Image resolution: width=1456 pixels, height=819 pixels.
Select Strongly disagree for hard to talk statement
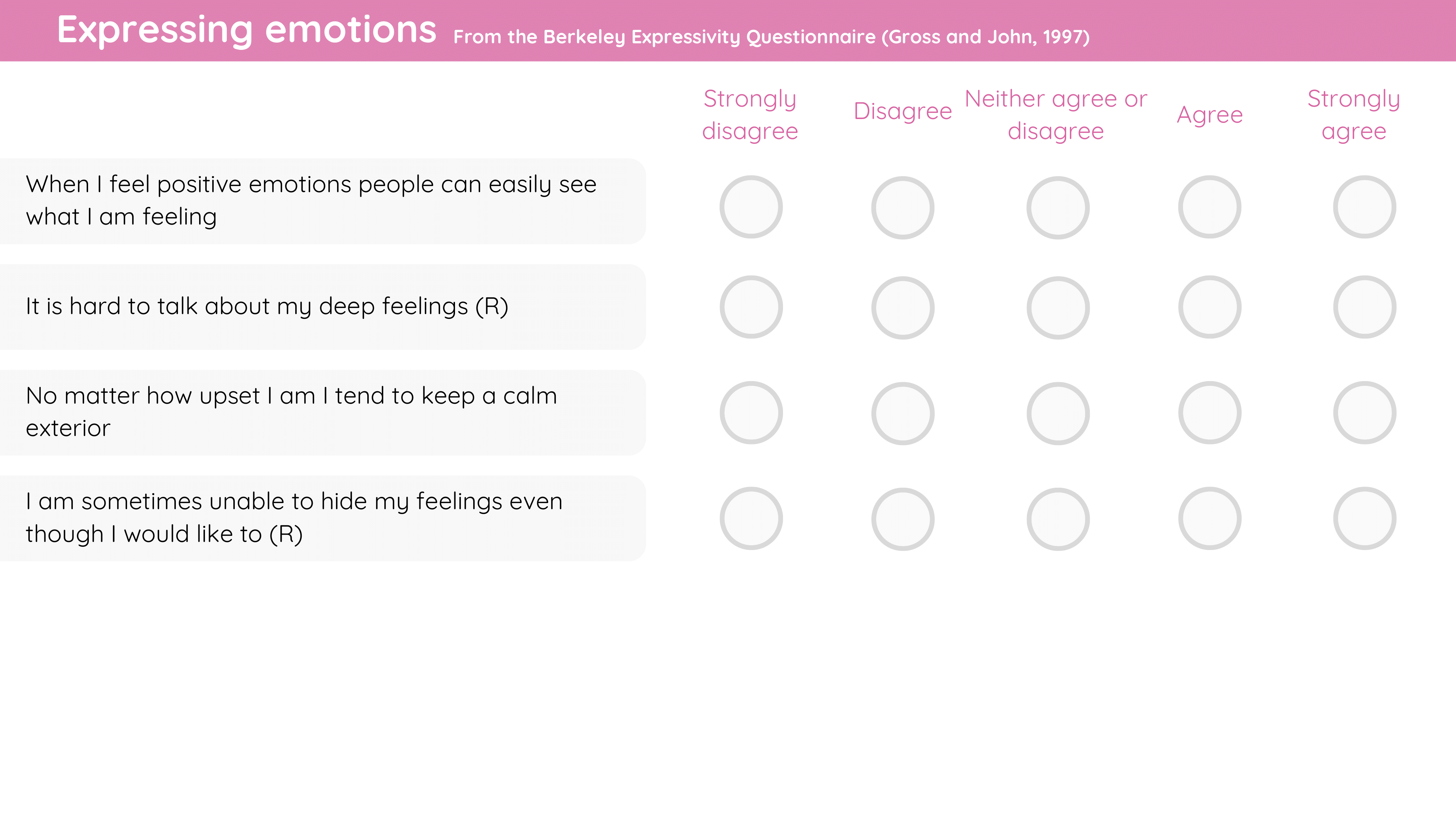[751, 307]
